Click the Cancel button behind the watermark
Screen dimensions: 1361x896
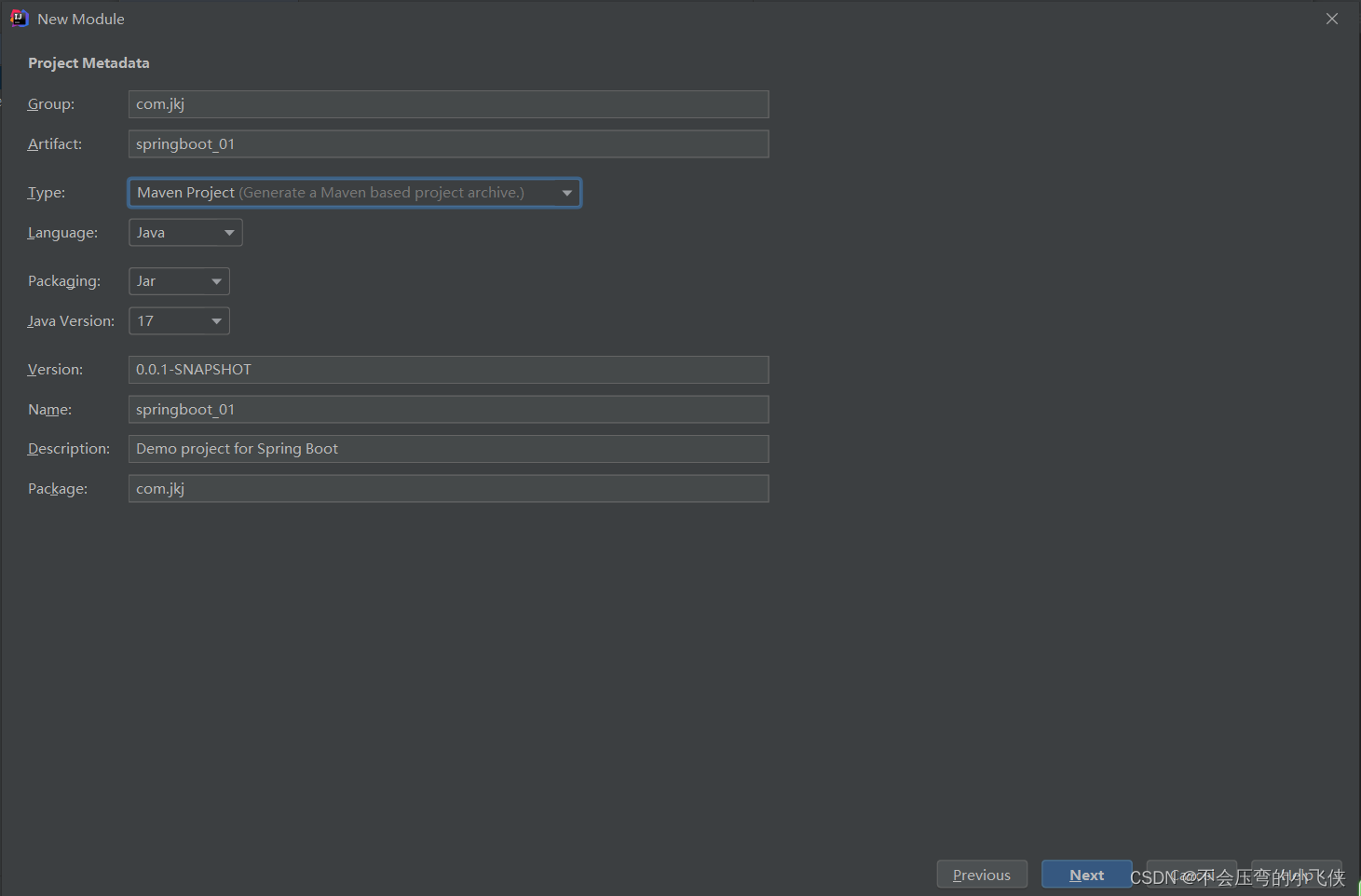click(1191, 875)
